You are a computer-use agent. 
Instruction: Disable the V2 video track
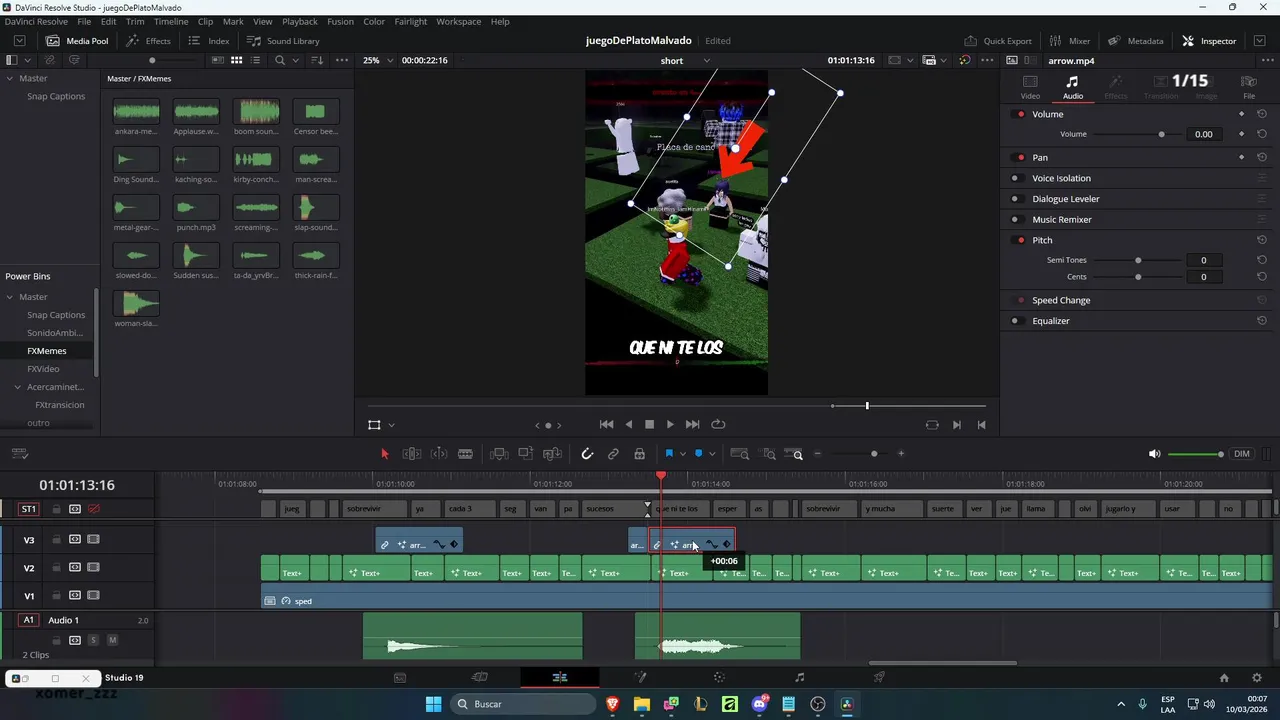(x=93, y=567)
